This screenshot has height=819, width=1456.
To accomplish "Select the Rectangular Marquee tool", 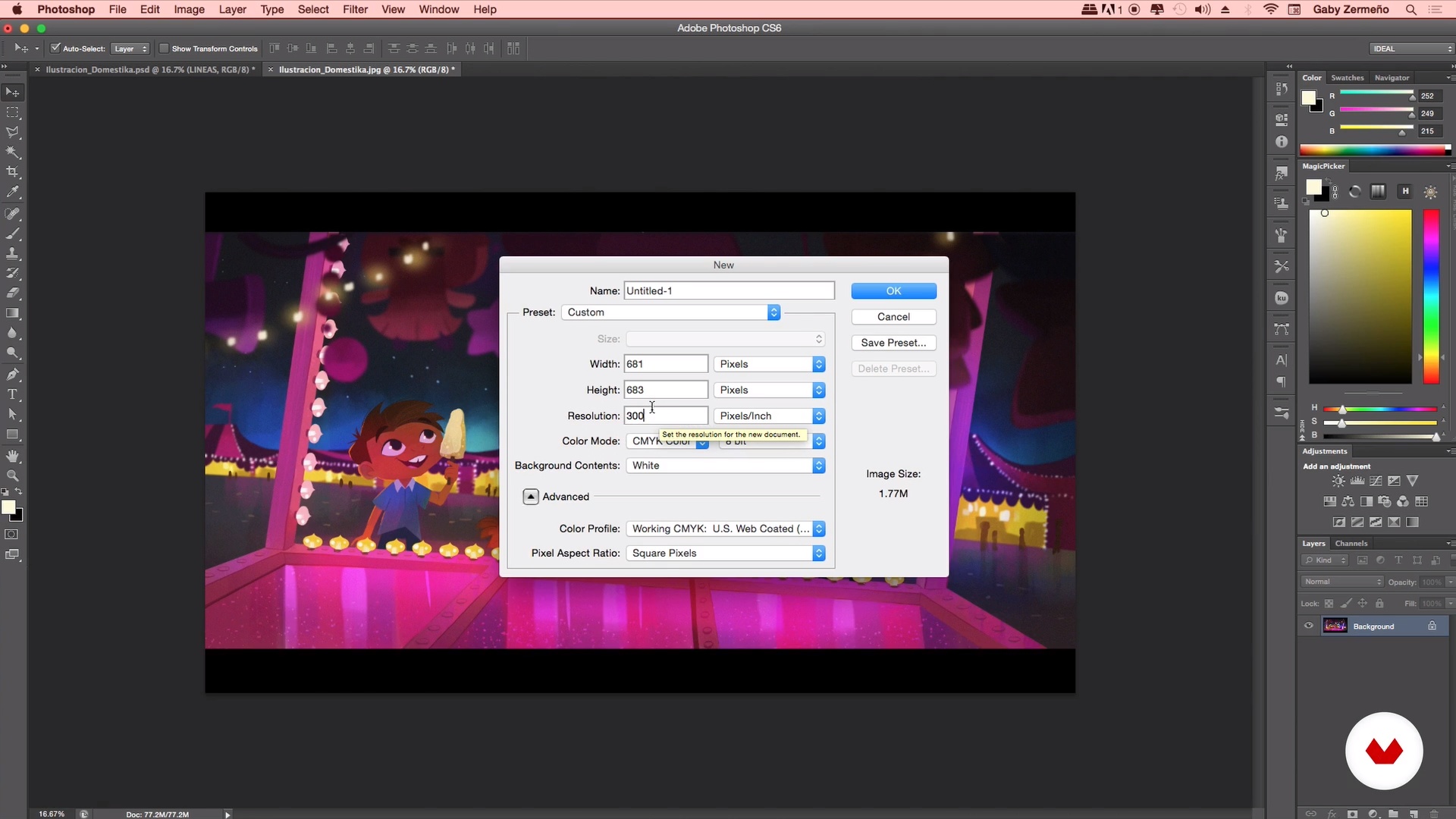I will click(13, 112).
